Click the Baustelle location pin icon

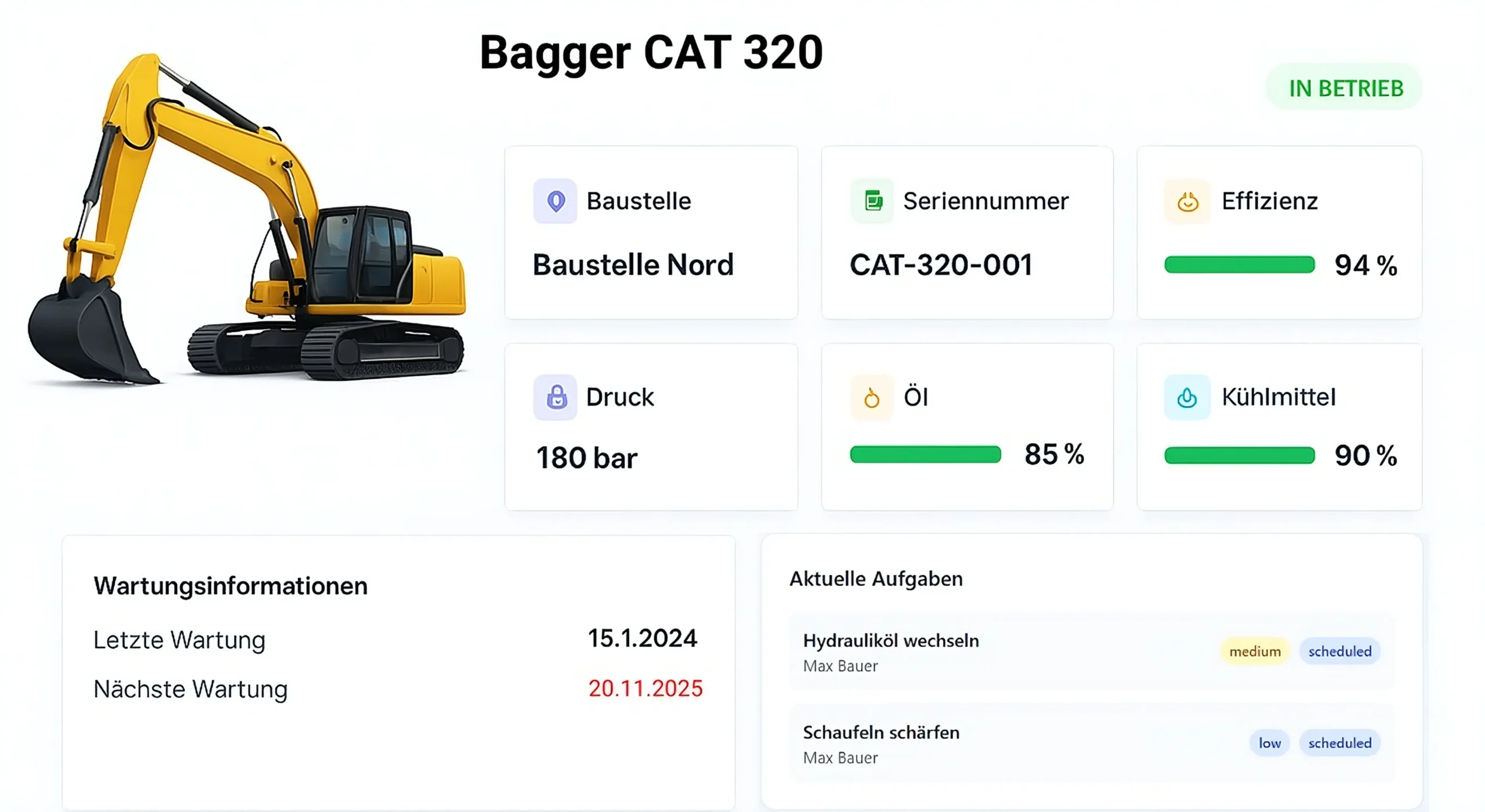[555, 201]
